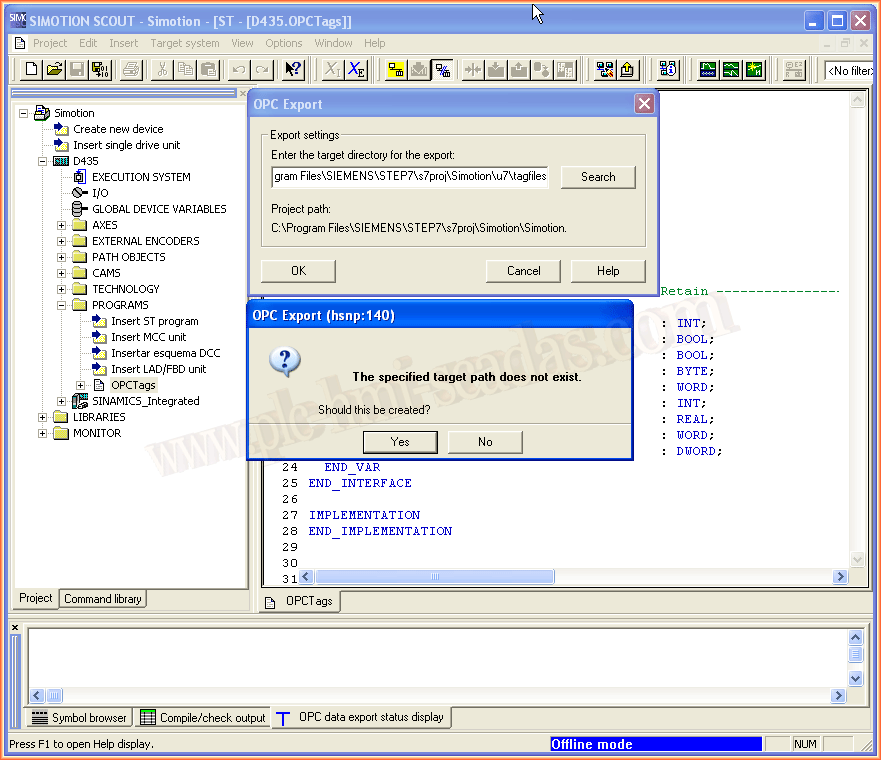Click the upload-to-PG toolbar icon
The image size is (881, 760).
[518, 69]
